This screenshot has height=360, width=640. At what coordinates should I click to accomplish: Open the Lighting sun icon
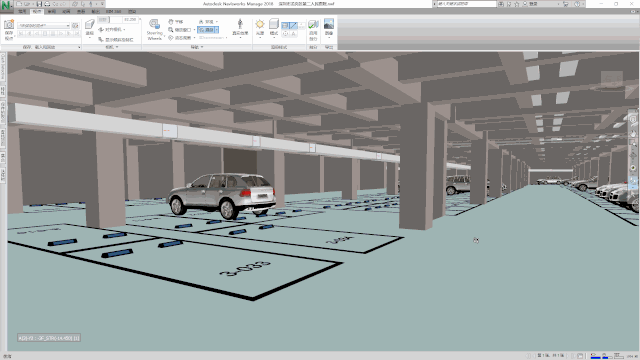pyautogui.click(x=260, y=24)
